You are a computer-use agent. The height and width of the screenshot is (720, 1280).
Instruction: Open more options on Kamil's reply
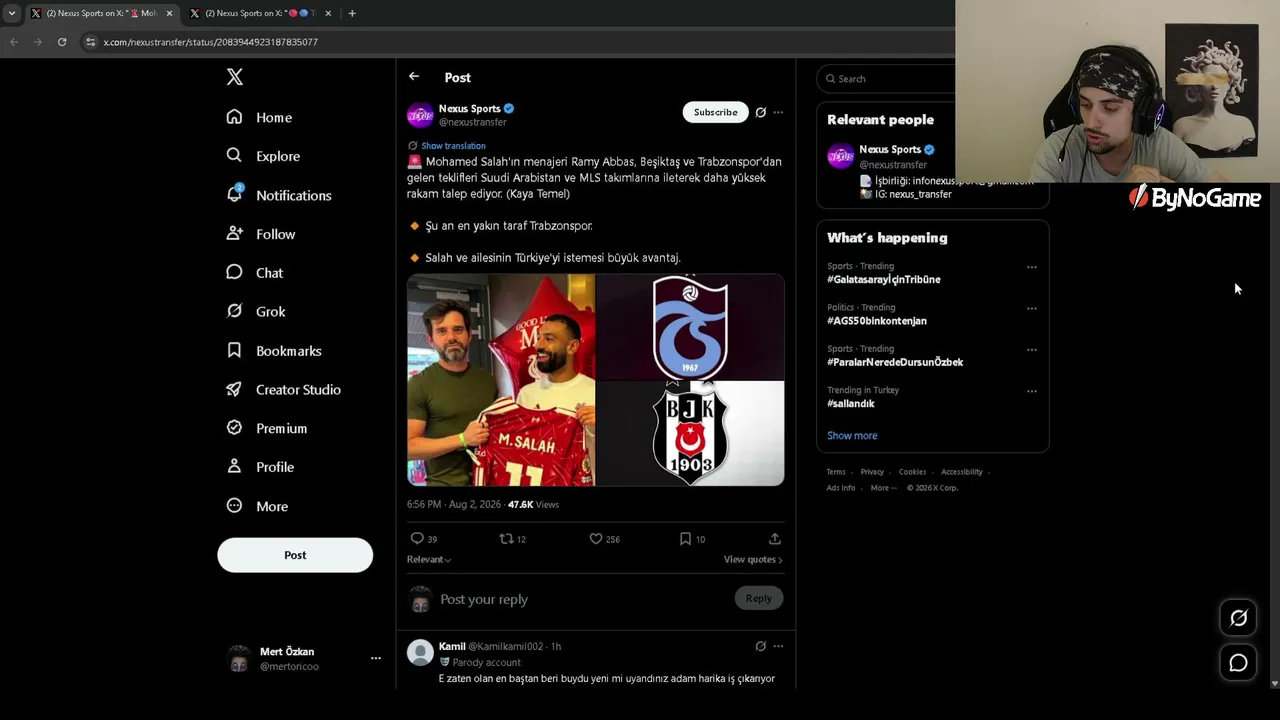coord(778,646)
